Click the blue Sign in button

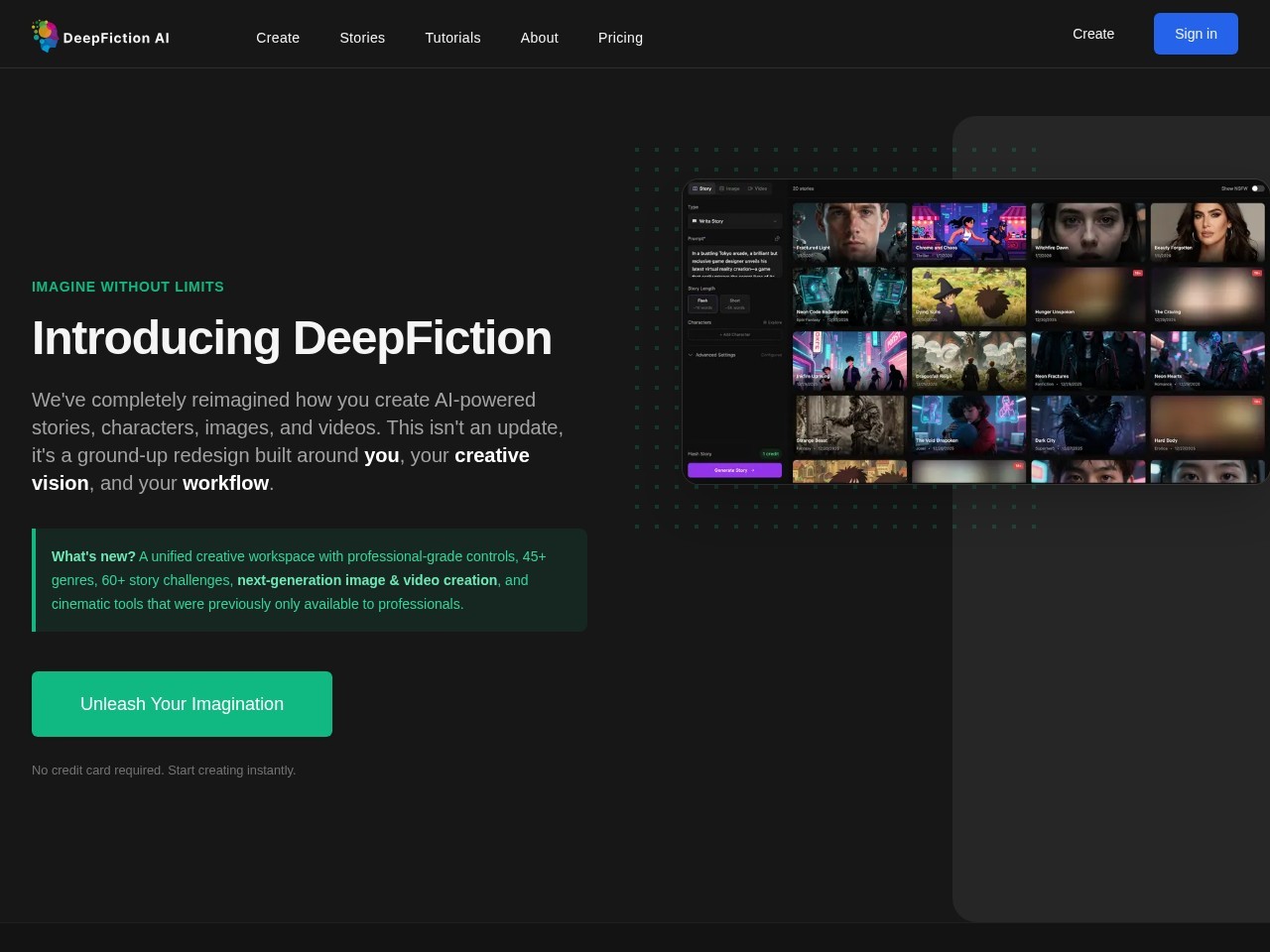click(x=1196, y=34)
